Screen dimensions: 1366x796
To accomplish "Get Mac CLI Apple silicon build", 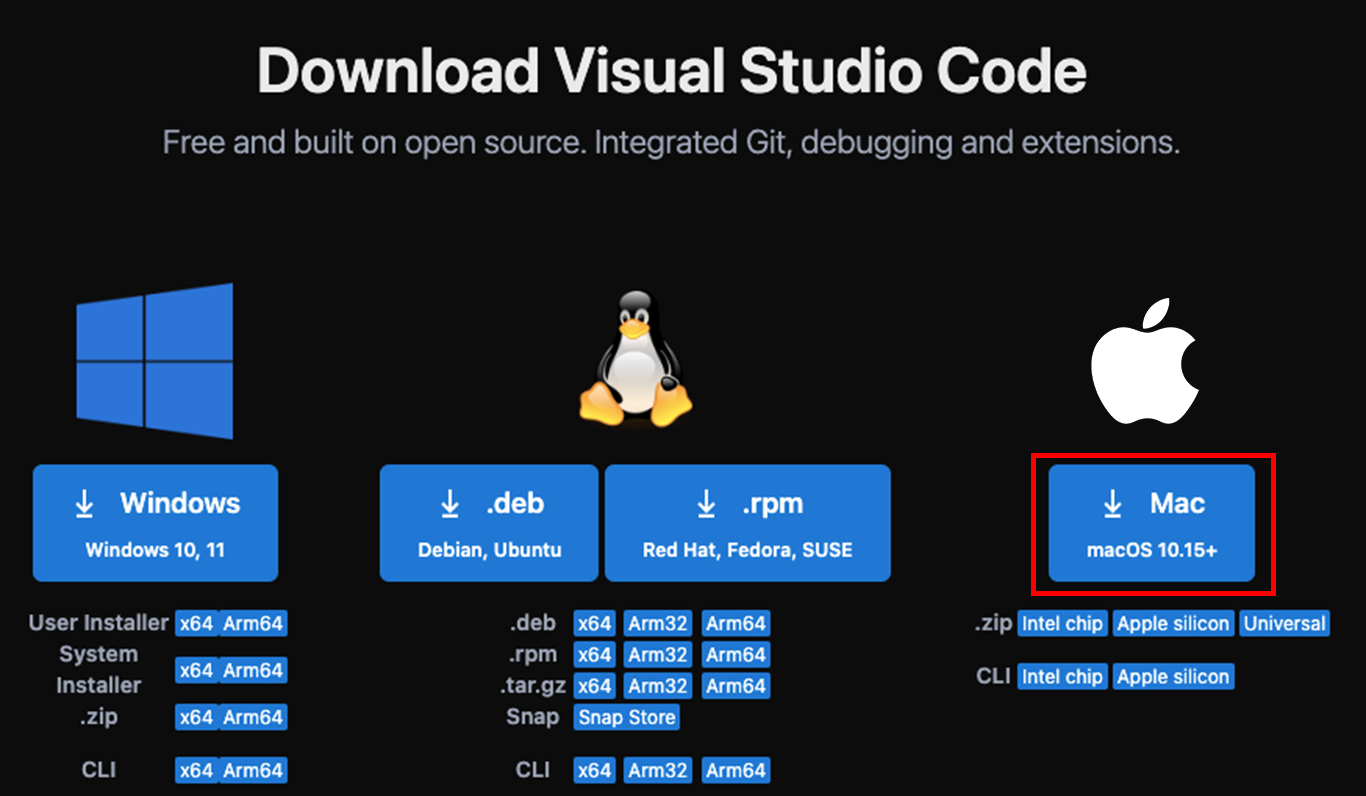I will [1173, 677].
